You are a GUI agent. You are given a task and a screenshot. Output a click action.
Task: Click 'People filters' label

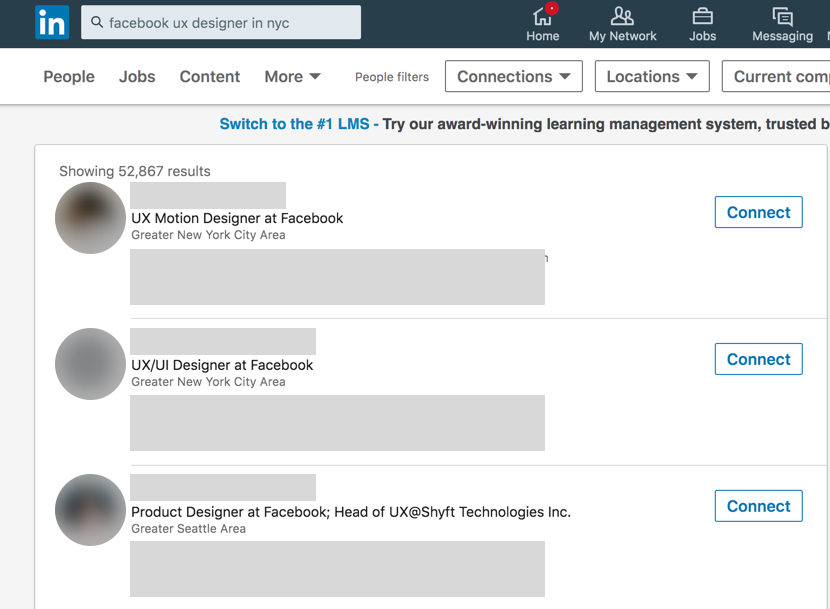click(x=392, y=77)
